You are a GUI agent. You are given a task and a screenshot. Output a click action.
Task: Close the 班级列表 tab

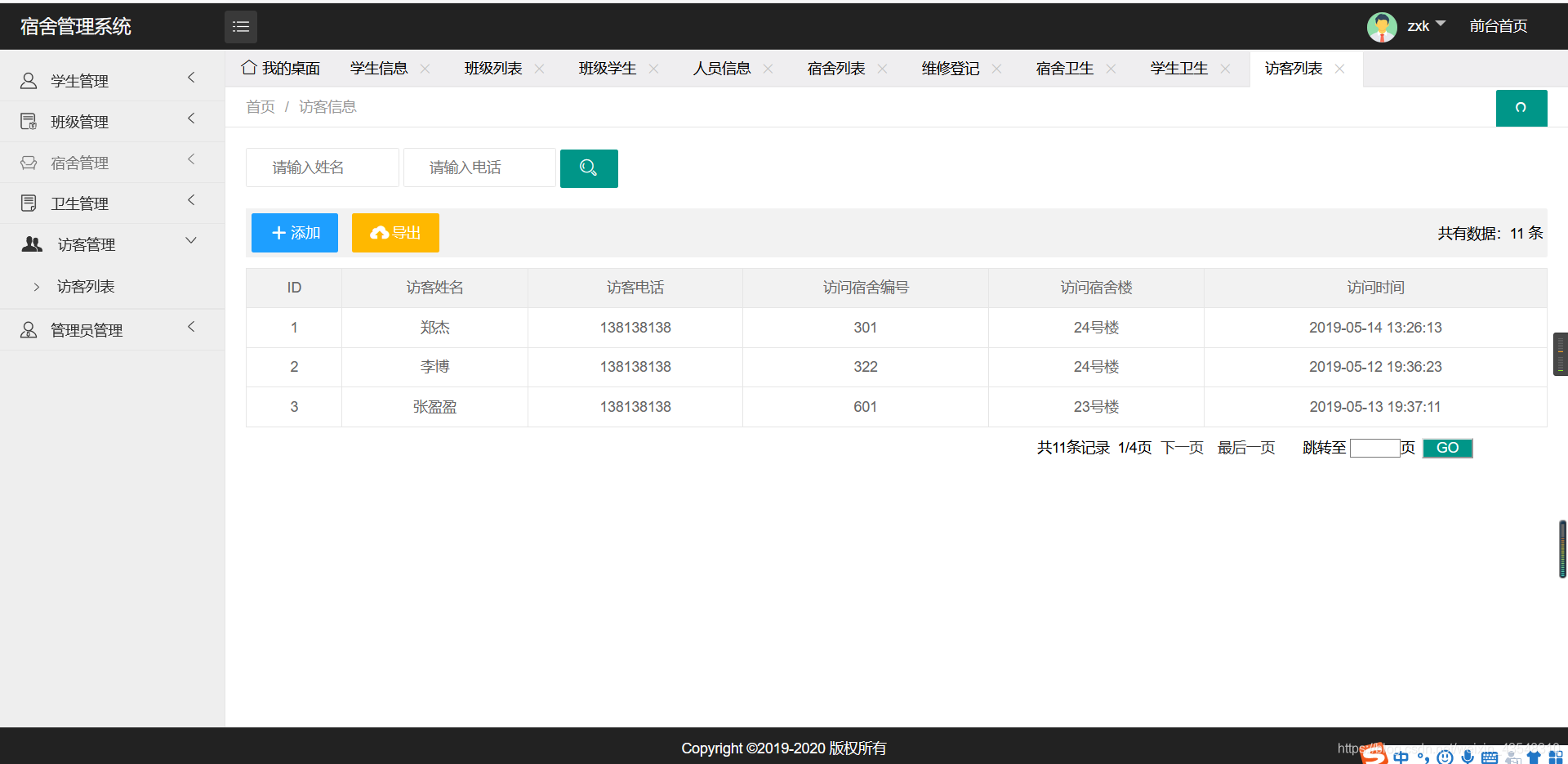[x=540, y=69]
